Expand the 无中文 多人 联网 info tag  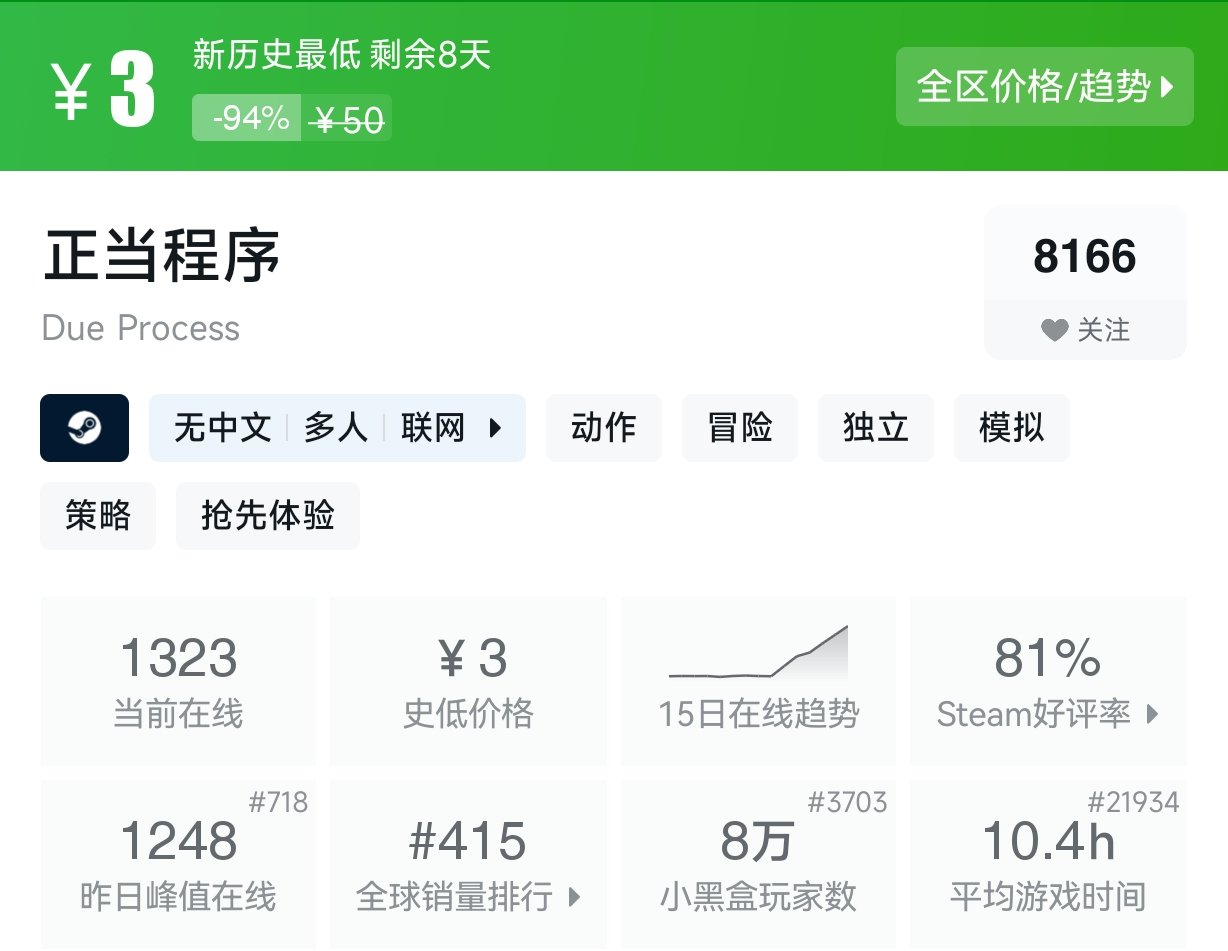pyautogui.click(x=337, y=428)
